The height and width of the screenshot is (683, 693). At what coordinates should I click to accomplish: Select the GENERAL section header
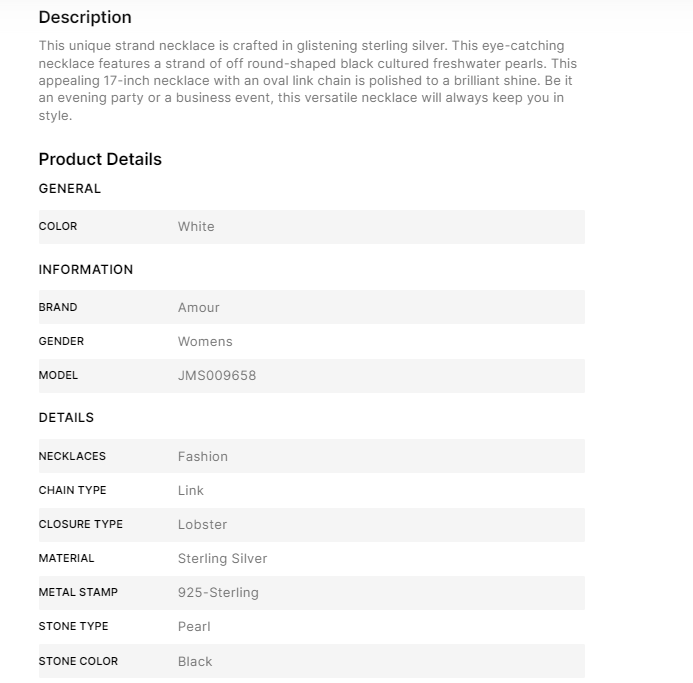coord(70,188)
